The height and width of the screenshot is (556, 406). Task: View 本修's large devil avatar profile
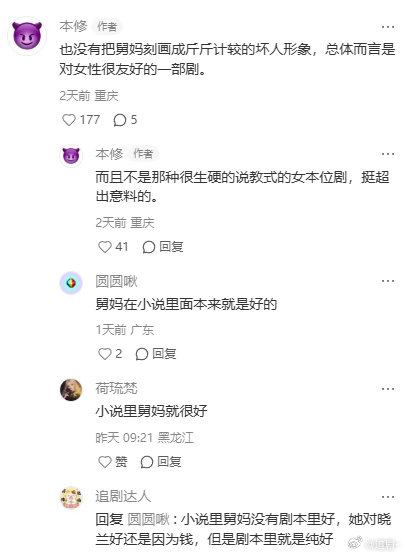click(27, 35)
